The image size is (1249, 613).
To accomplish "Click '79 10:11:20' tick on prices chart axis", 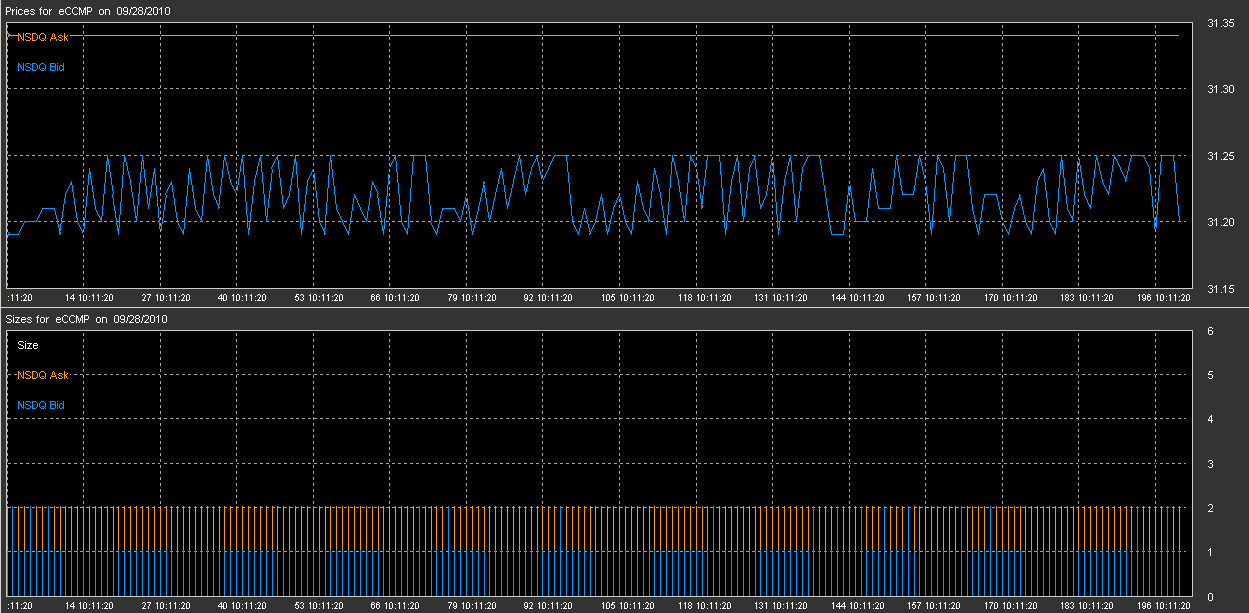I will pos(472,298).
